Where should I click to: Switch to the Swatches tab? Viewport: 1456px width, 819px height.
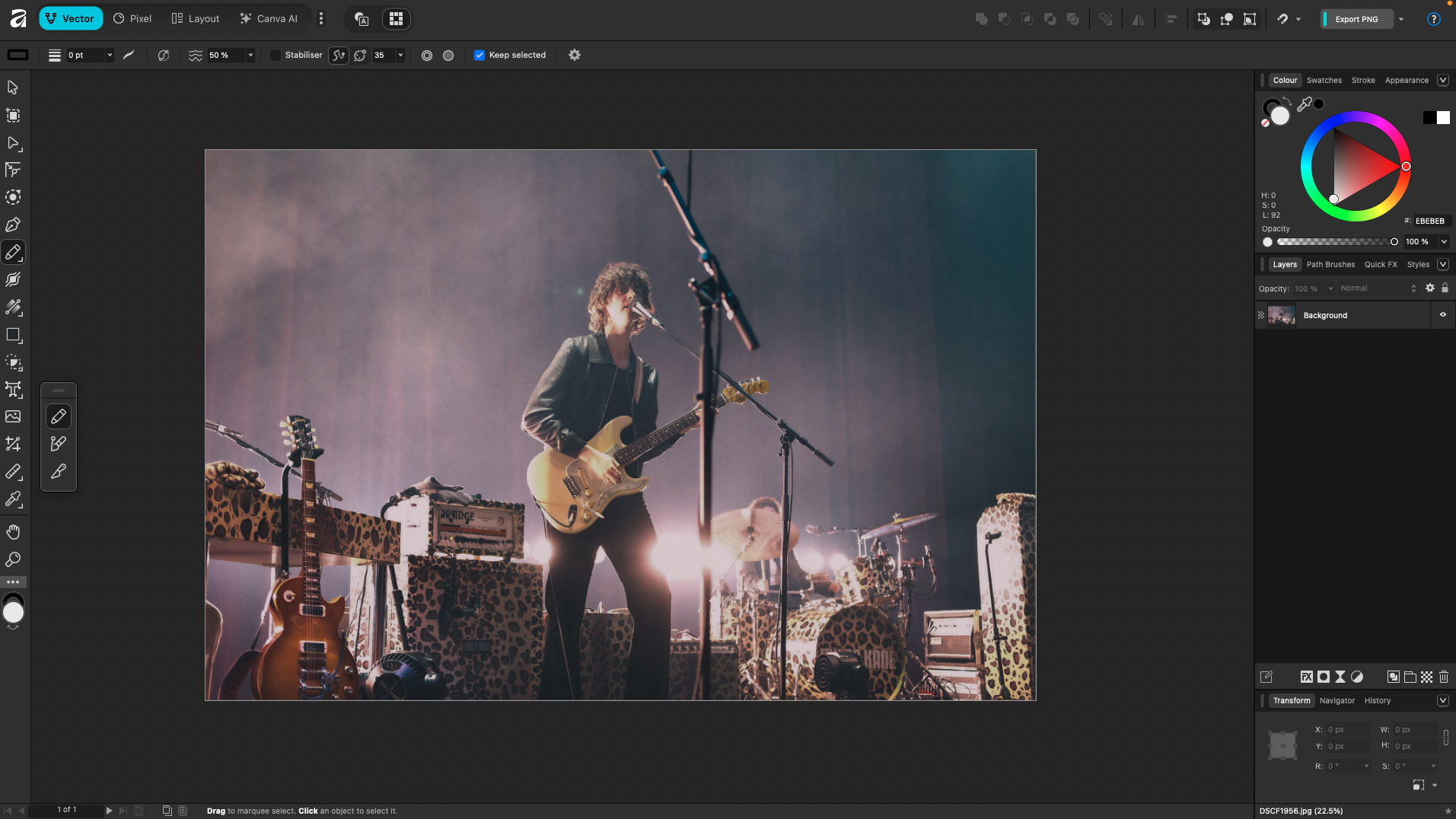[x=1324, y=81]
